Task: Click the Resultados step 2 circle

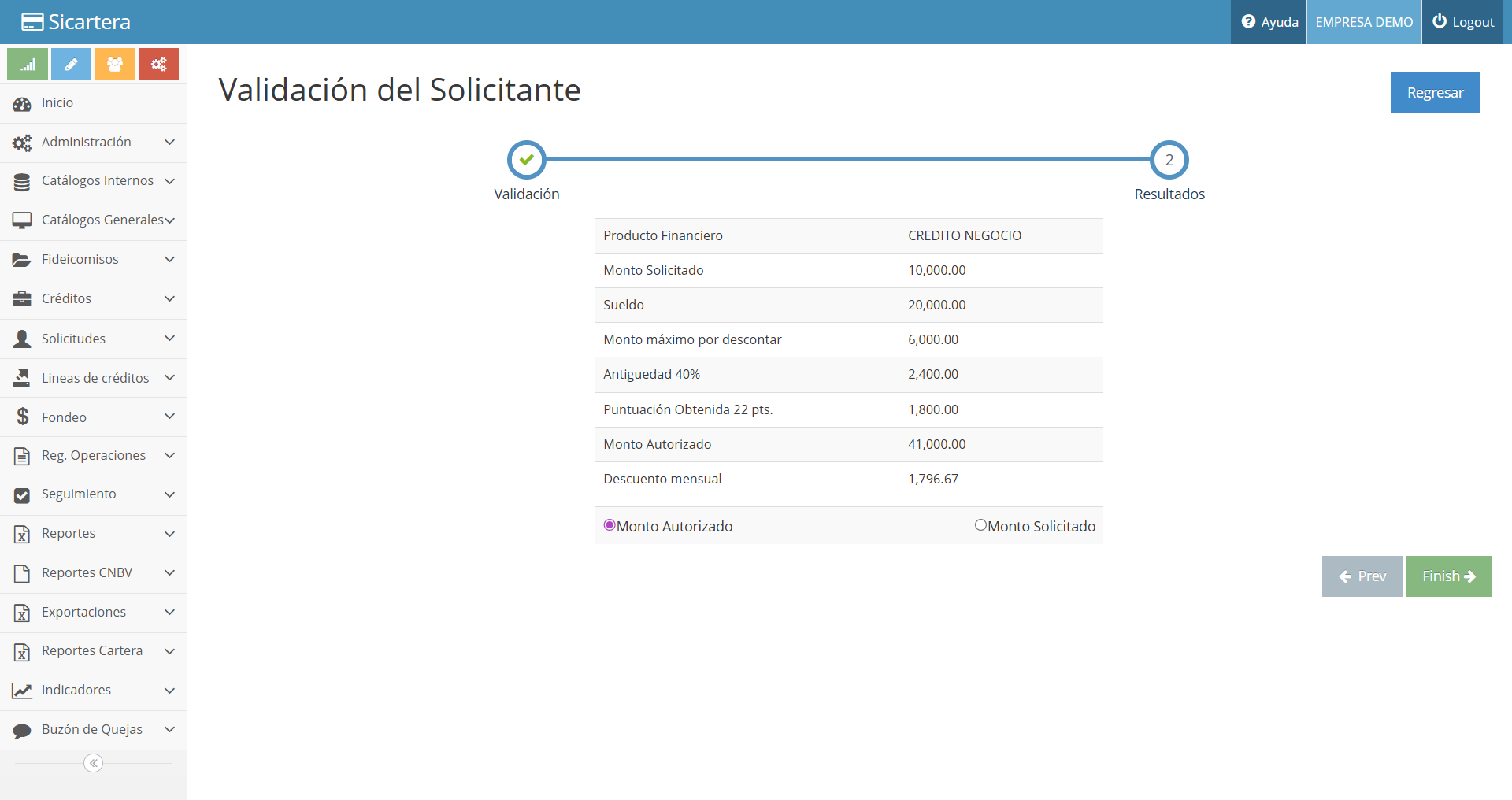Action: [x=1169, y=160]
